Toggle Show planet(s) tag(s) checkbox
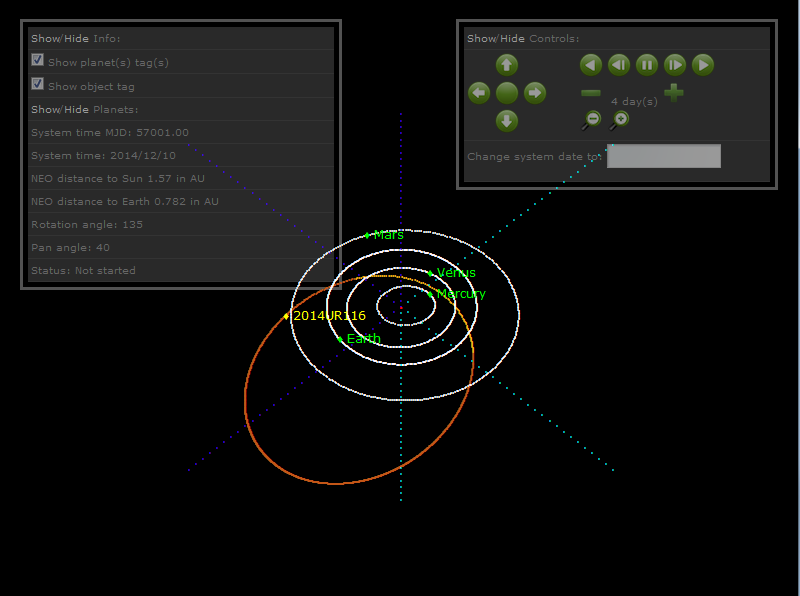 (x=37, y=60)
